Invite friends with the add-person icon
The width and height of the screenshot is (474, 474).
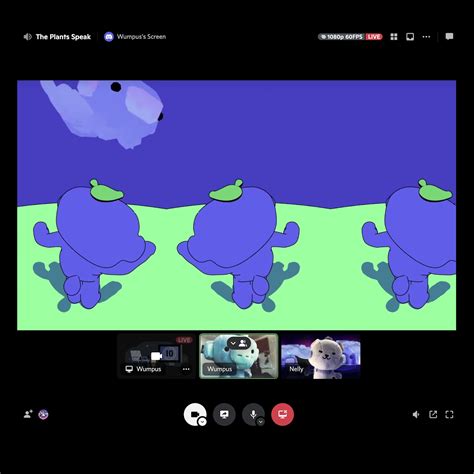point(28,414)
